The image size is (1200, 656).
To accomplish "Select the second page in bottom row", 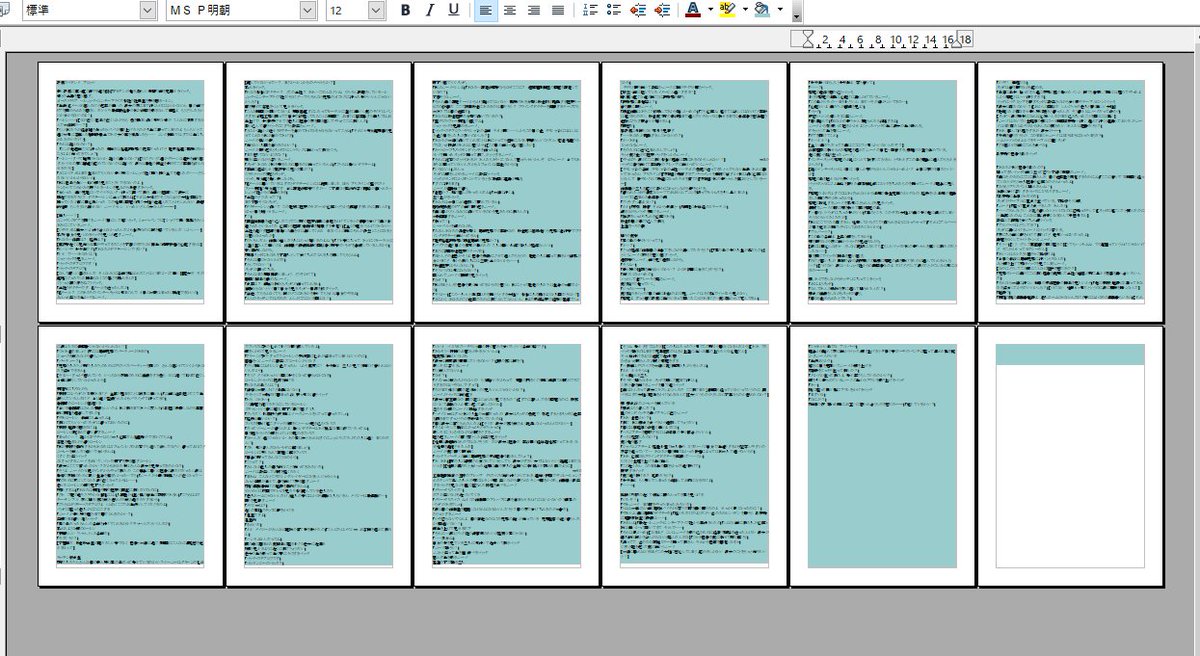I will 318,456.
